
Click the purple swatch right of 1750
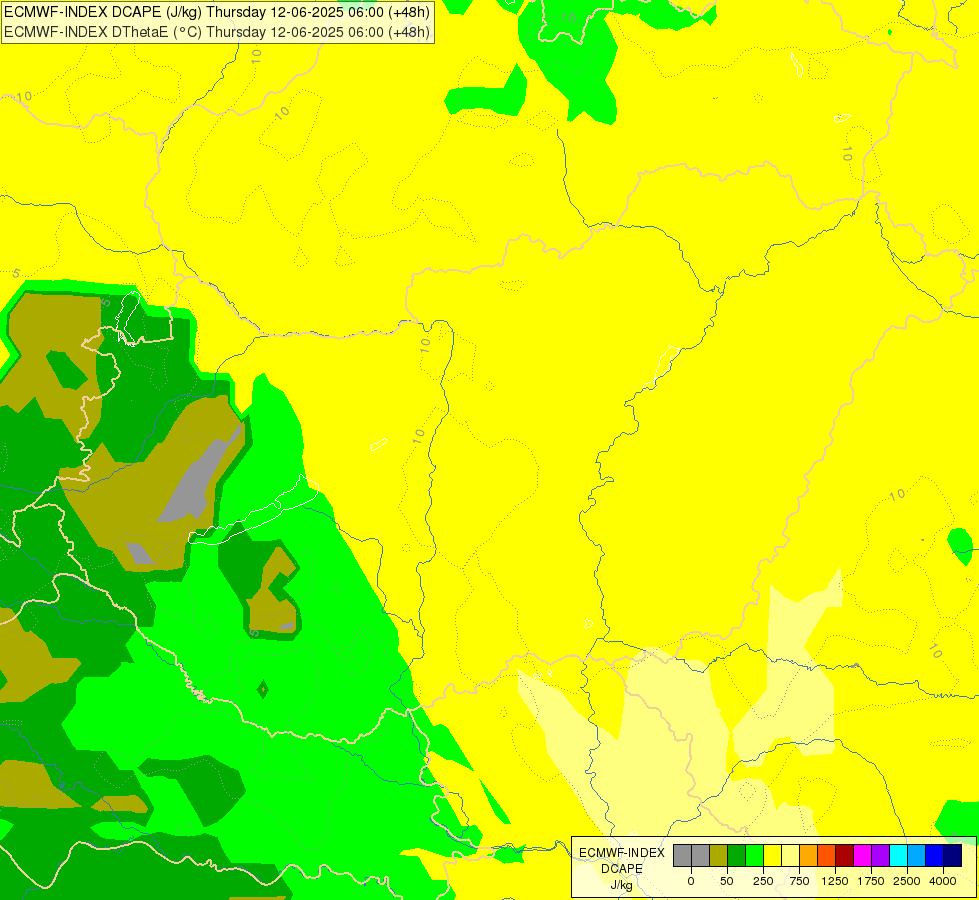click(880, 855)
